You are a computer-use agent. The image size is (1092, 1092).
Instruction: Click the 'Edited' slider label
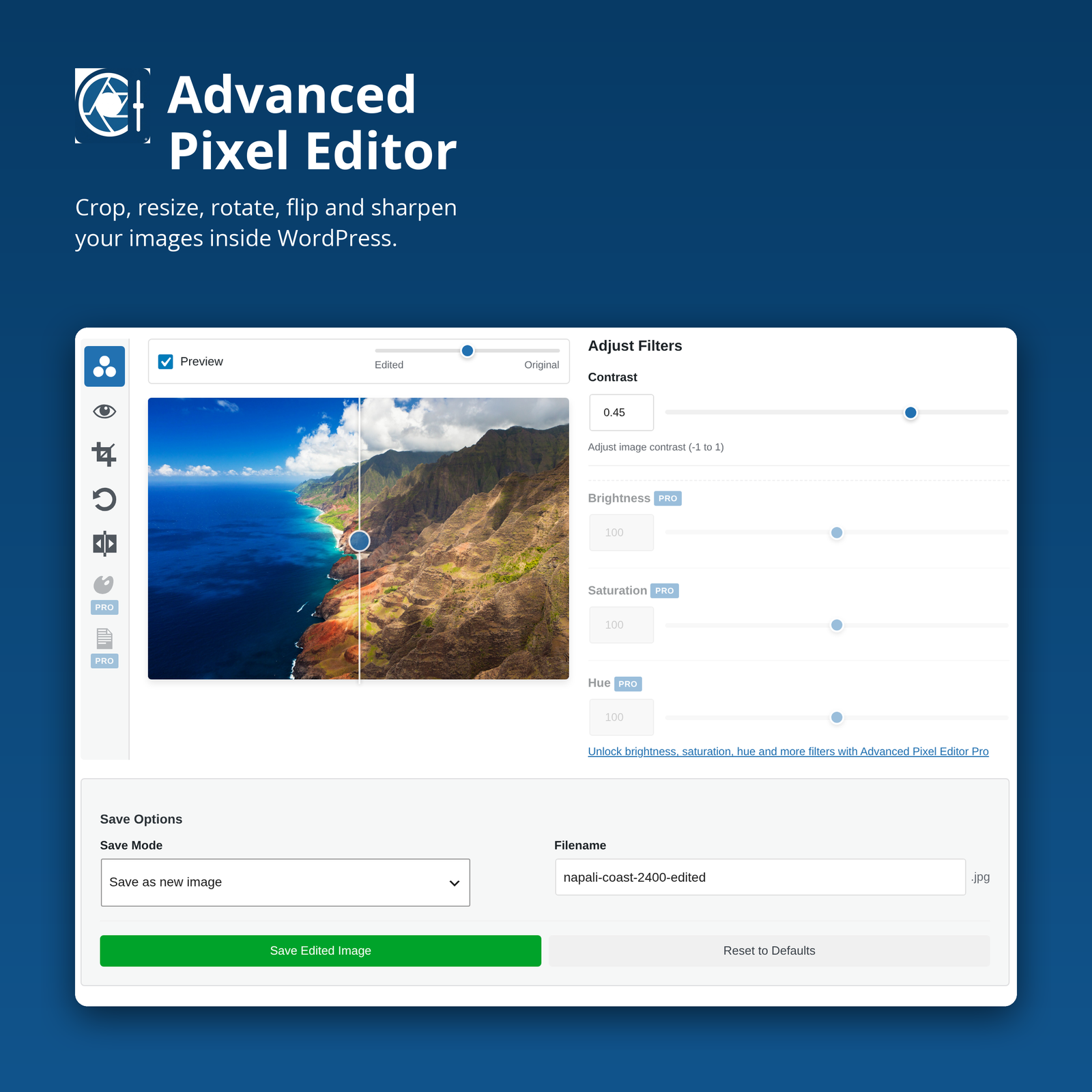click(x=389, y=365)
